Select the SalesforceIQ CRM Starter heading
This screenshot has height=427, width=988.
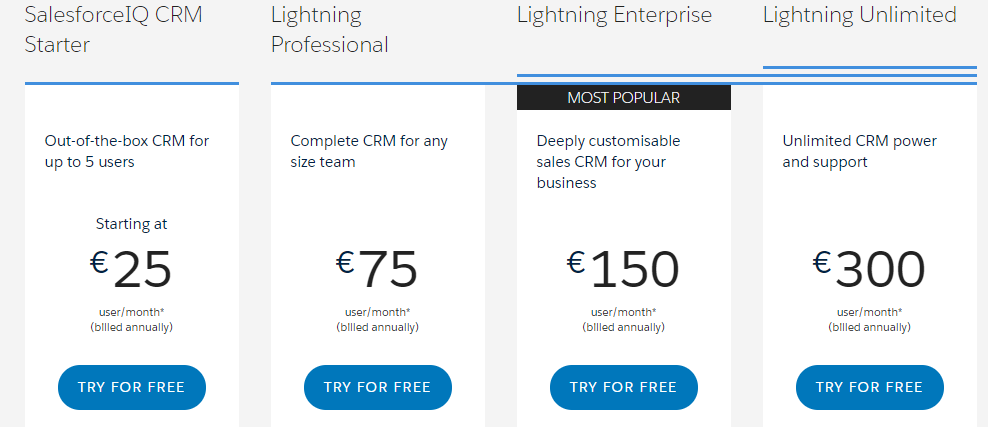113,29
